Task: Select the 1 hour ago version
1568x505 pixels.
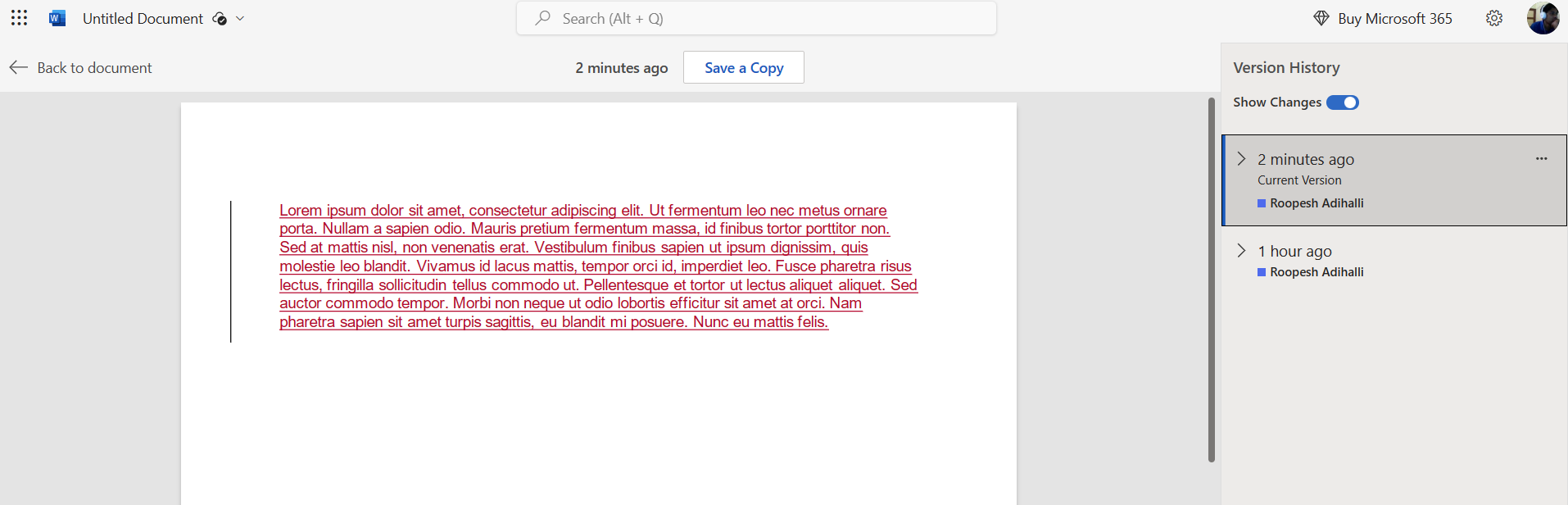Action: [x=1301, y=251]
